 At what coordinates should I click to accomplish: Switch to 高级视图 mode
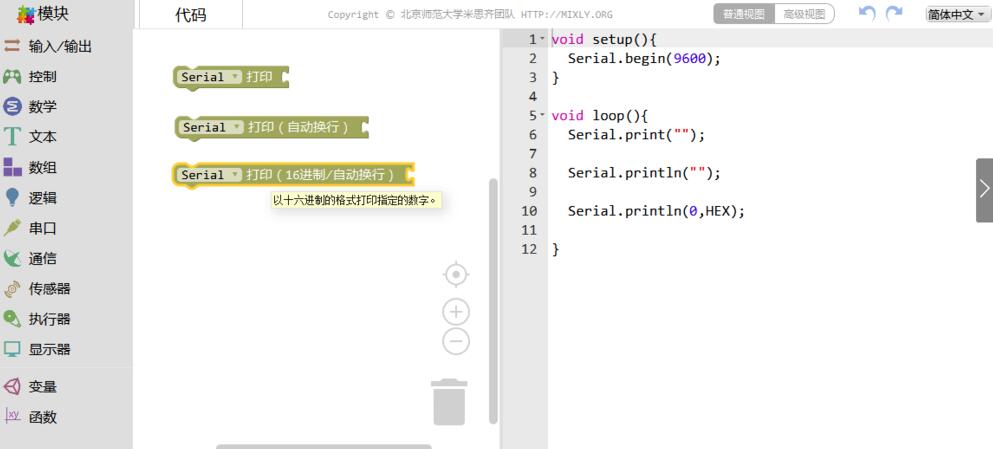[804, 15]
